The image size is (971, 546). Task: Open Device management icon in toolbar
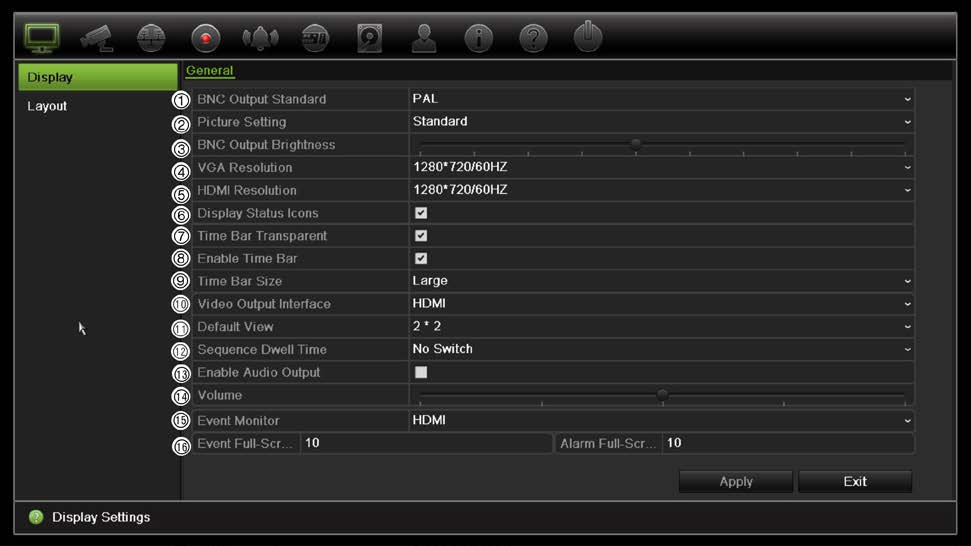tap(315, 38)
